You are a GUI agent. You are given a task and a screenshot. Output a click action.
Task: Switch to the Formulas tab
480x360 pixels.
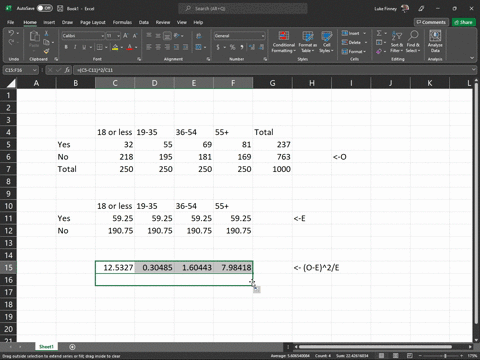(122, 22)
